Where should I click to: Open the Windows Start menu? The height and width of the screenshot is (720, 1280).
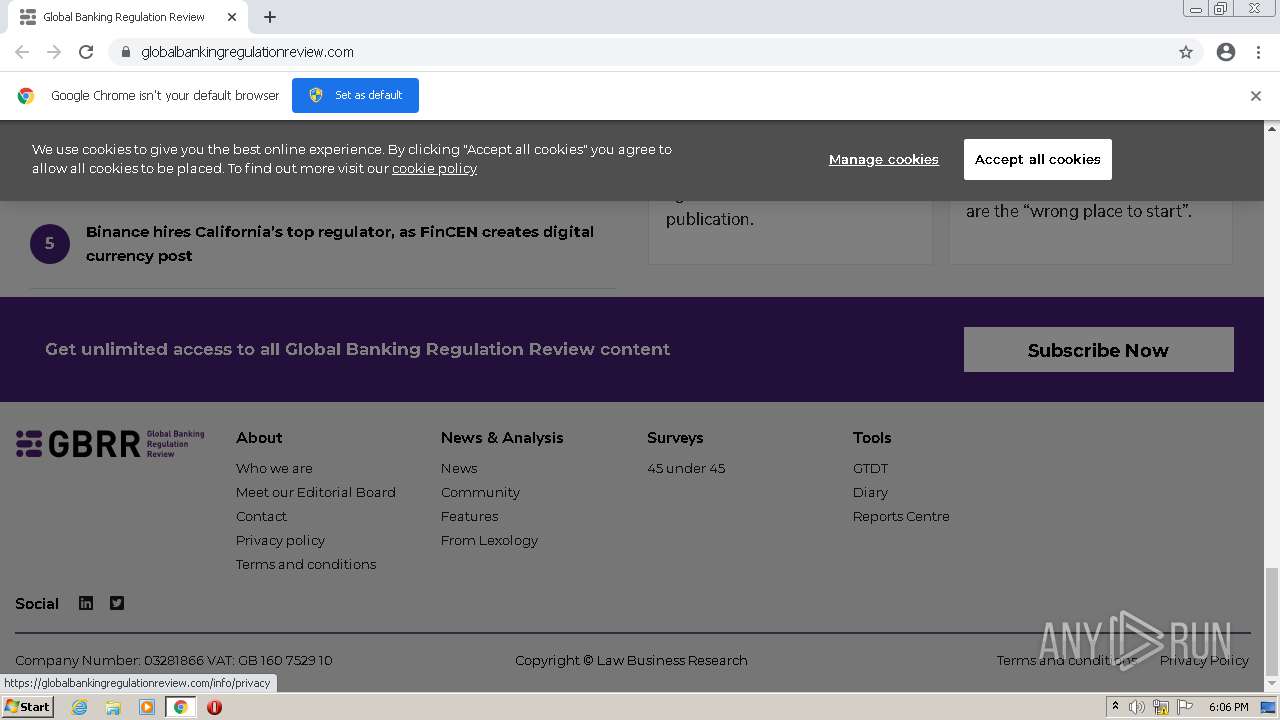pyautogui.click(x=27, y=707)
